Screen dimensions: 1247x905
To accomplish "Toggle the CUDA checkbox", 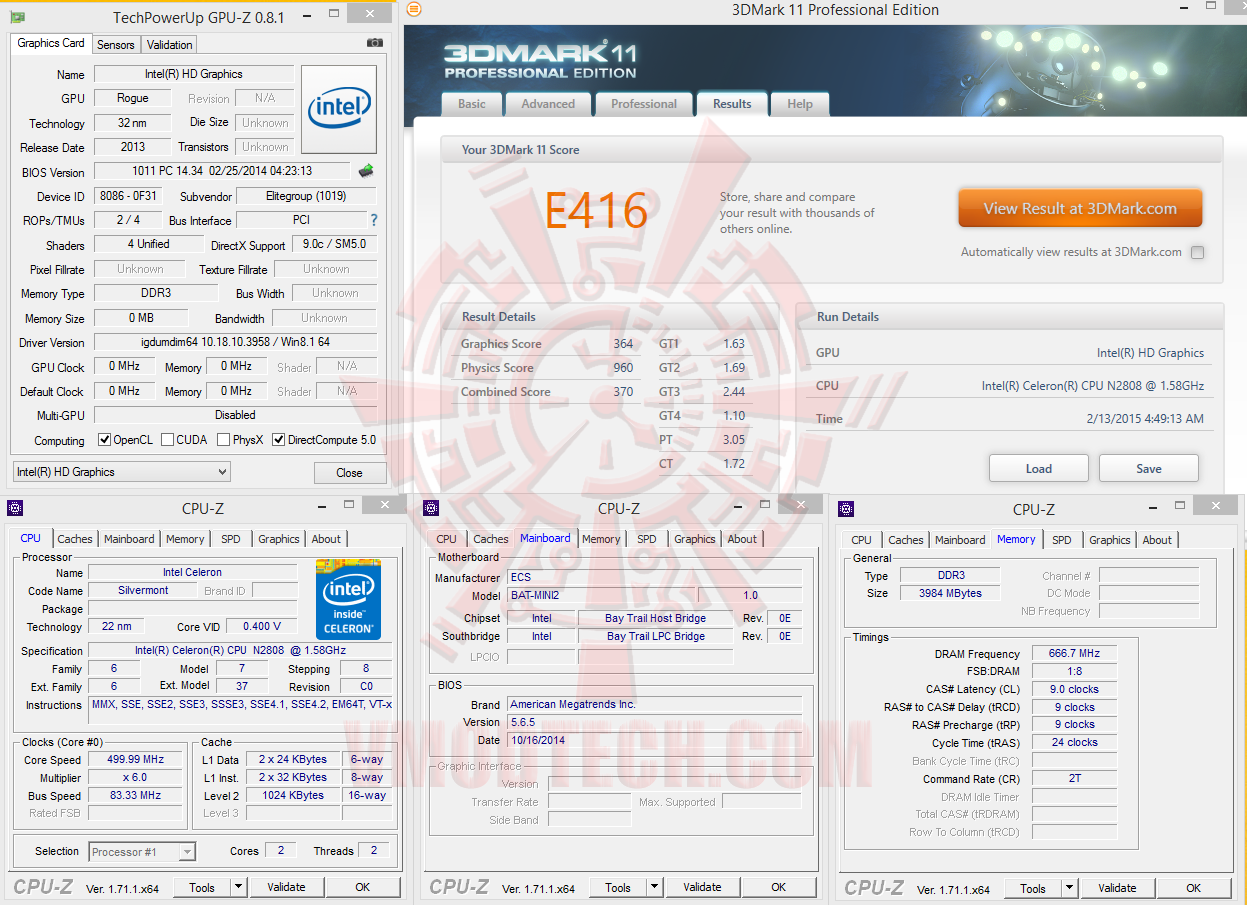I will [x=167, y=440].
